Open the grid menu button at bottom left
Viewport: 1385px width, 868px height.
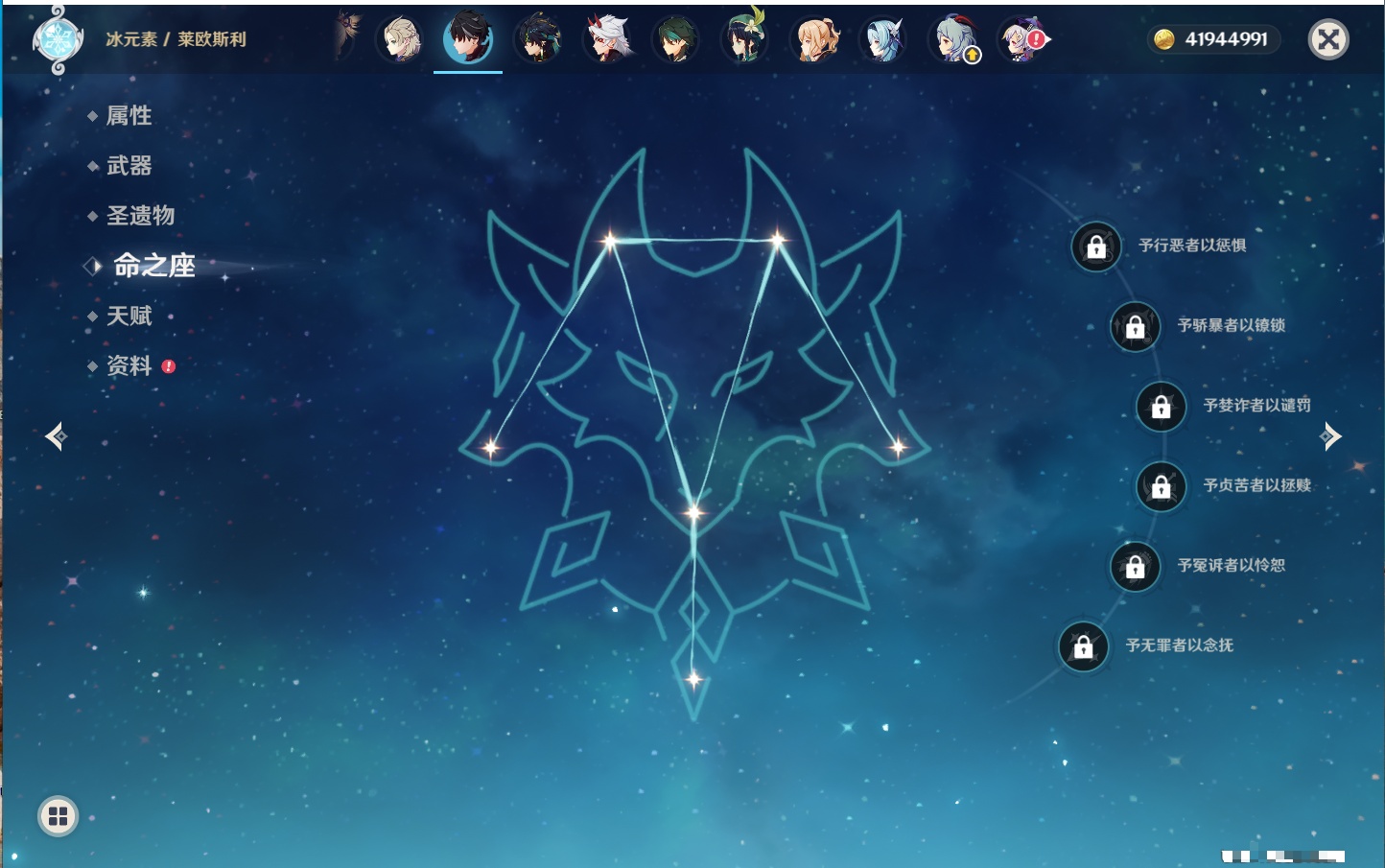pyautogui.click(x=58, y=816)
